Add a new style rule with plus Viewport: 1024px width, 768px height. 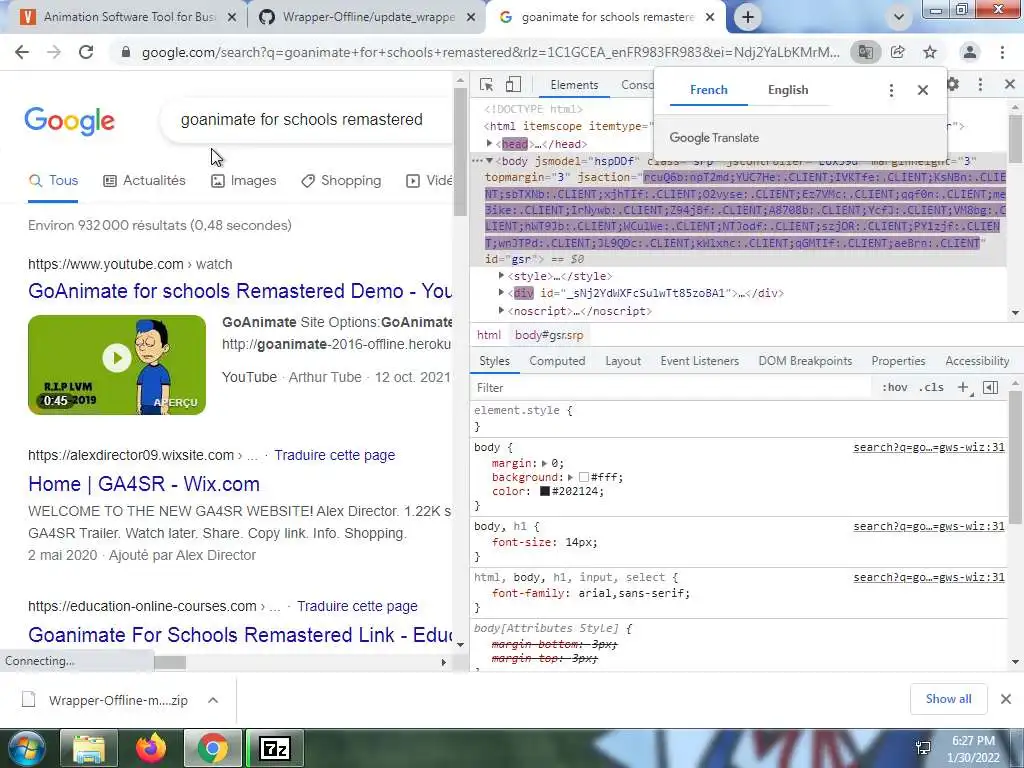point(963,387)
